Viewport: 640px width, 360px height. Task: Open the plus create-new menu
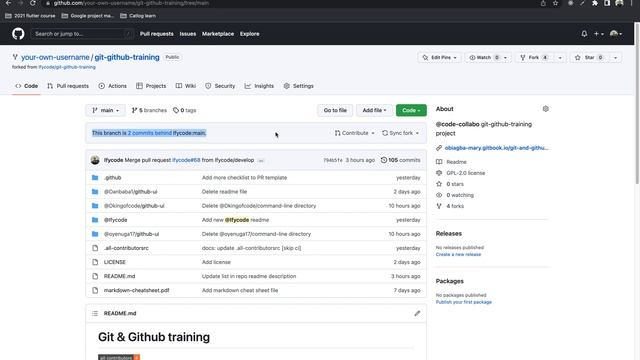click(x=598, y=34)
